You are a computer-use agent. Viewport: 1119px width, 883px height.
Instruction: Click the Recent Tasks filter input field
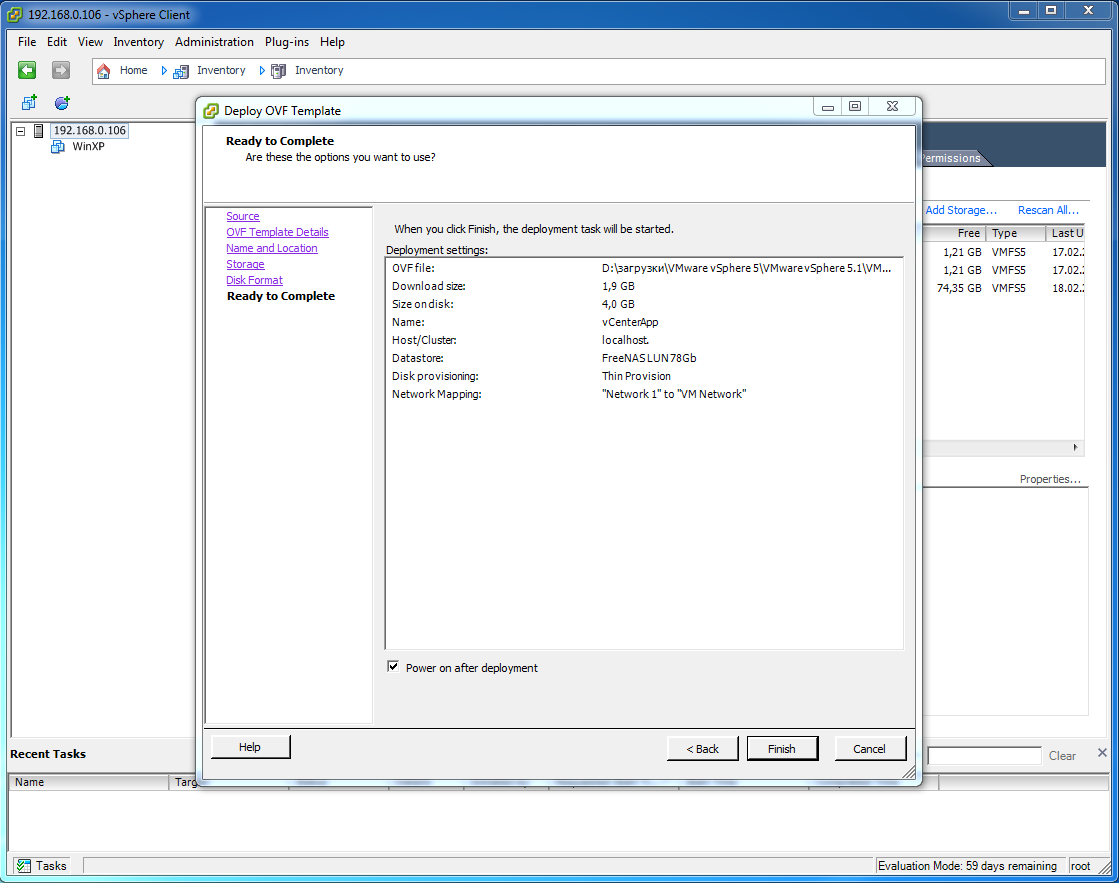[984, 756]
